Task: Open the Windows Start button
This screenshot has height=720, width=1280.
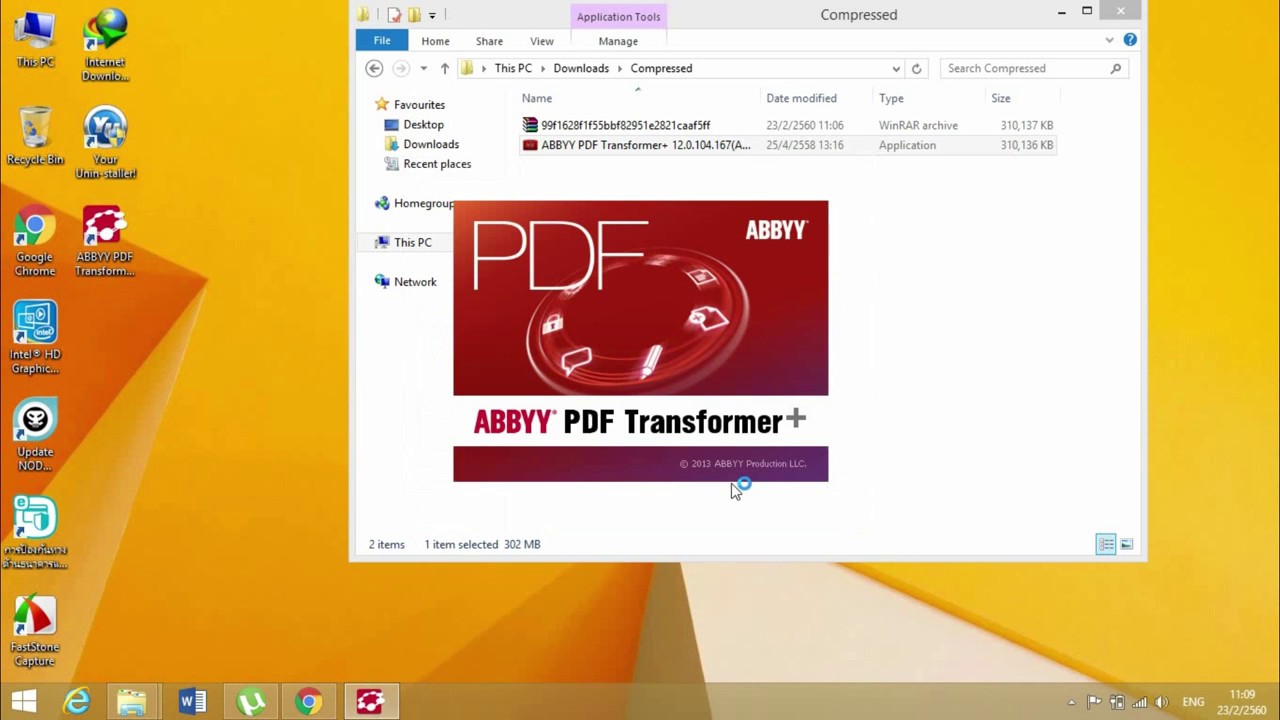Action: coord(24,702)
